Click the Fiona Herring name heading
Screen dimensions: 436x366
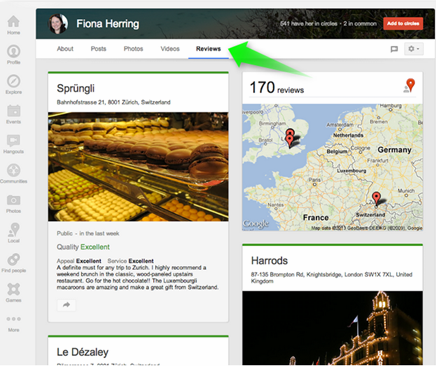108,24
